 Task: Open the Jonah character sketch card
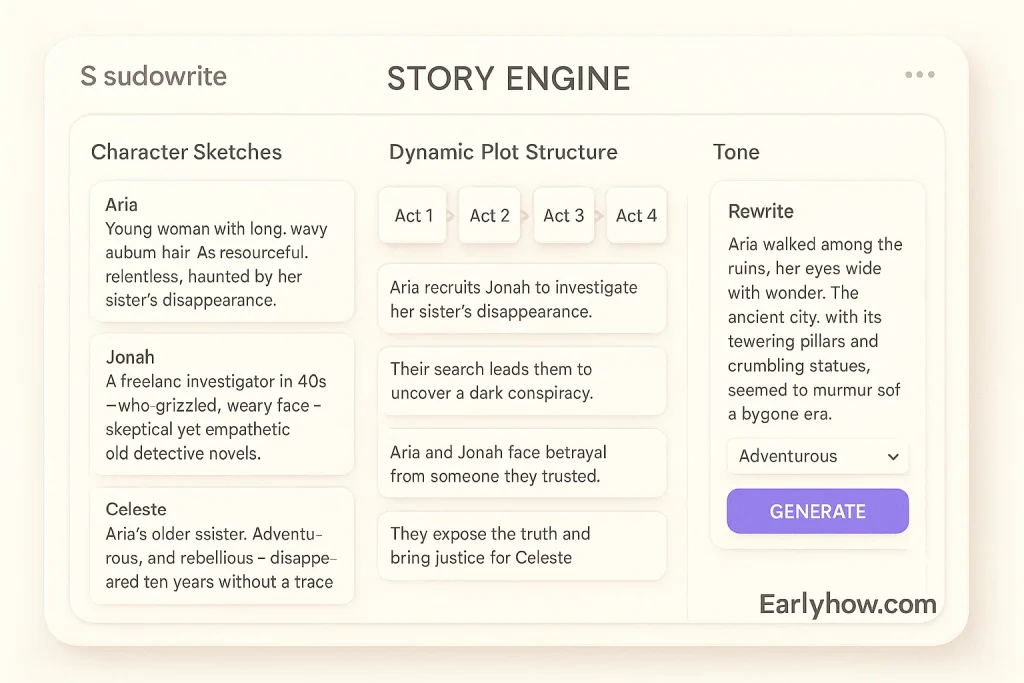[221, 404]
